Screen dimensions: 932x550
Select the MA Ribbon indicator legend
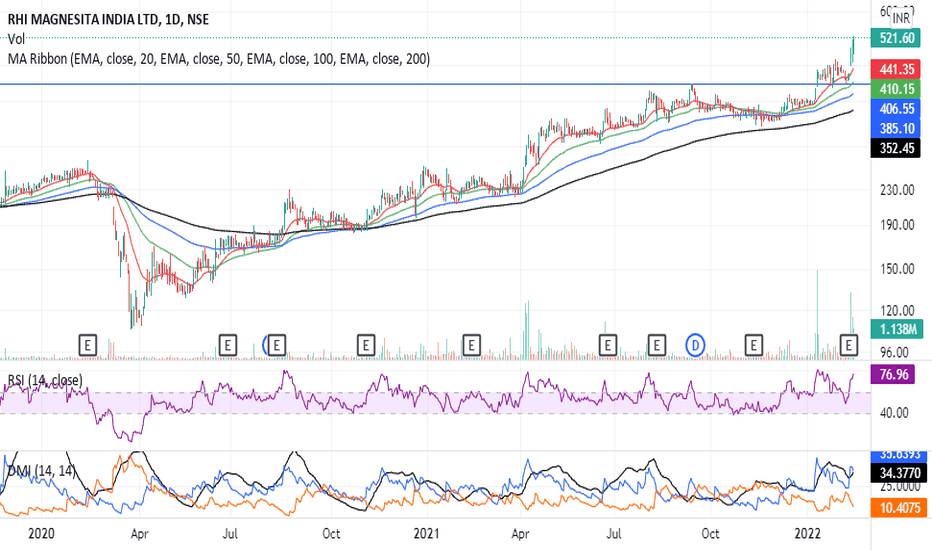click(x=219, y=59)
